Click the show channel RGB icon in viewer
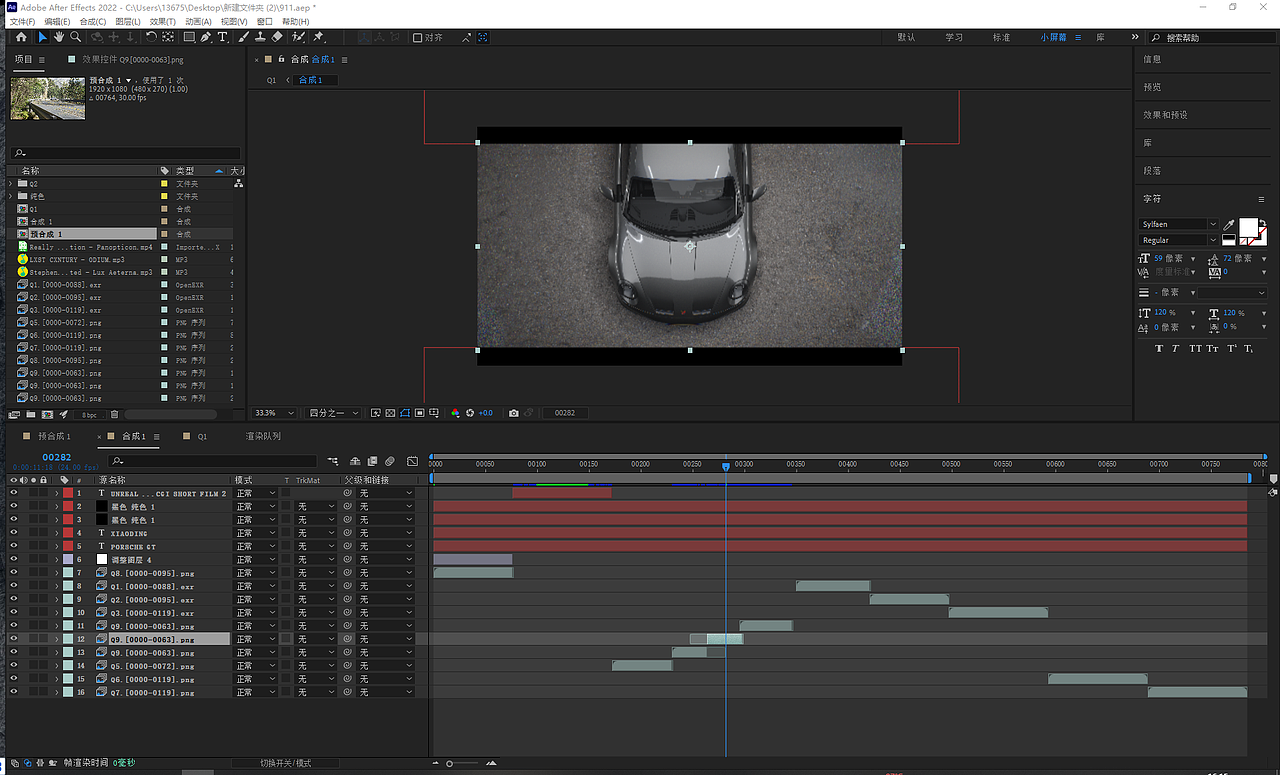 point(455,413)
